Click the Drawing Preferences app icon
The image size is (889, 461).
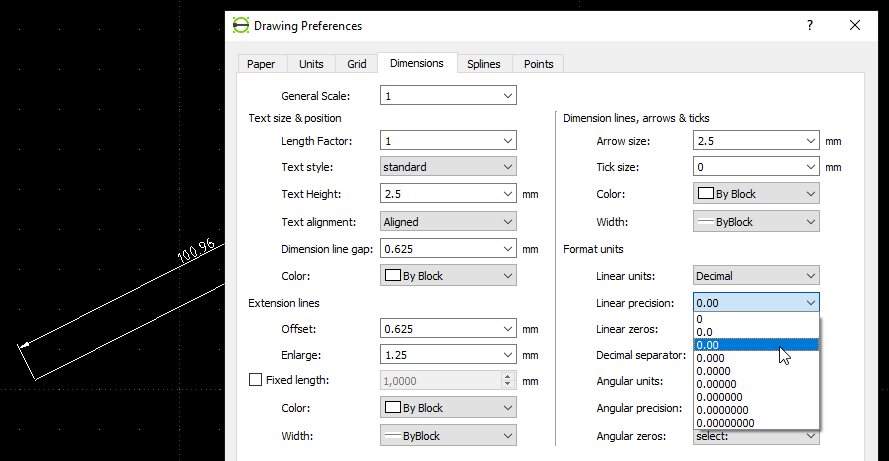click(240, 26)
